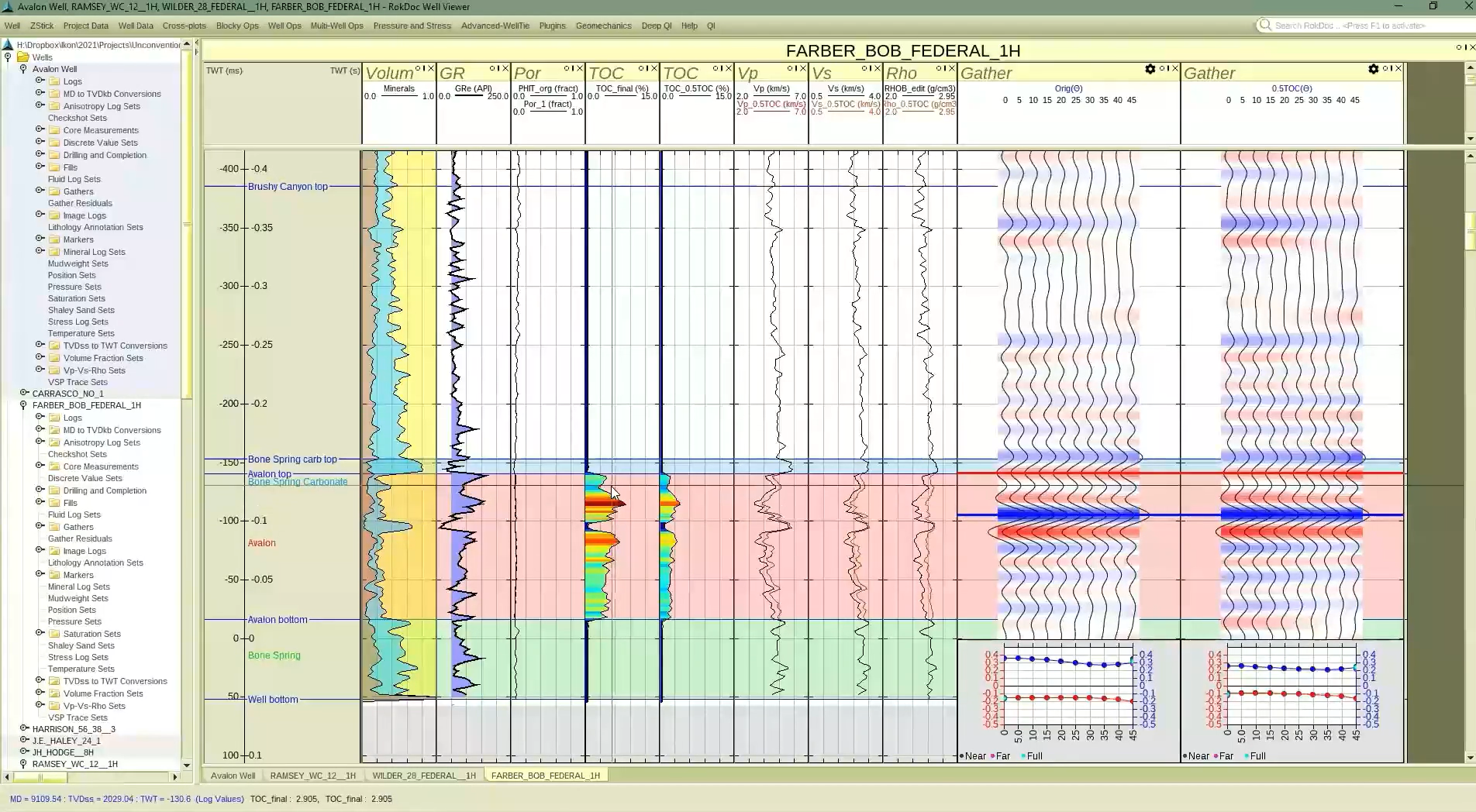Open the Cross-plots menu
The height and width of the screenshot is (812, 1476).
(184, 26)
